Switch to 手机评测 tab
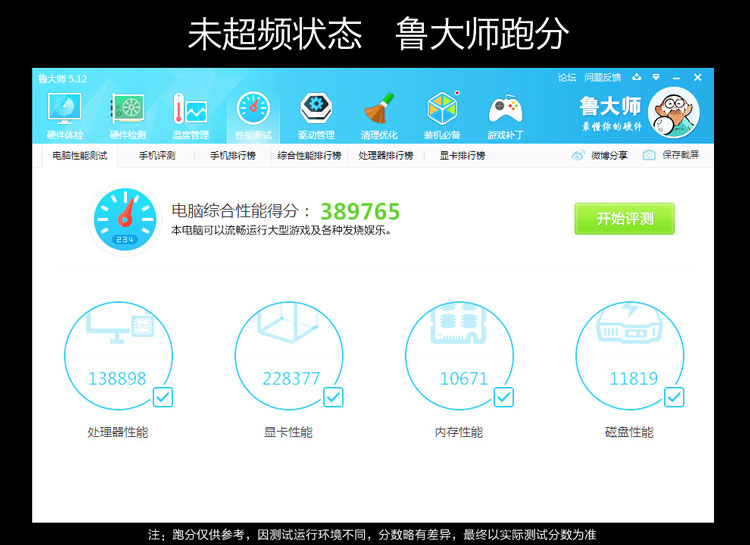 tap(157, 156)
